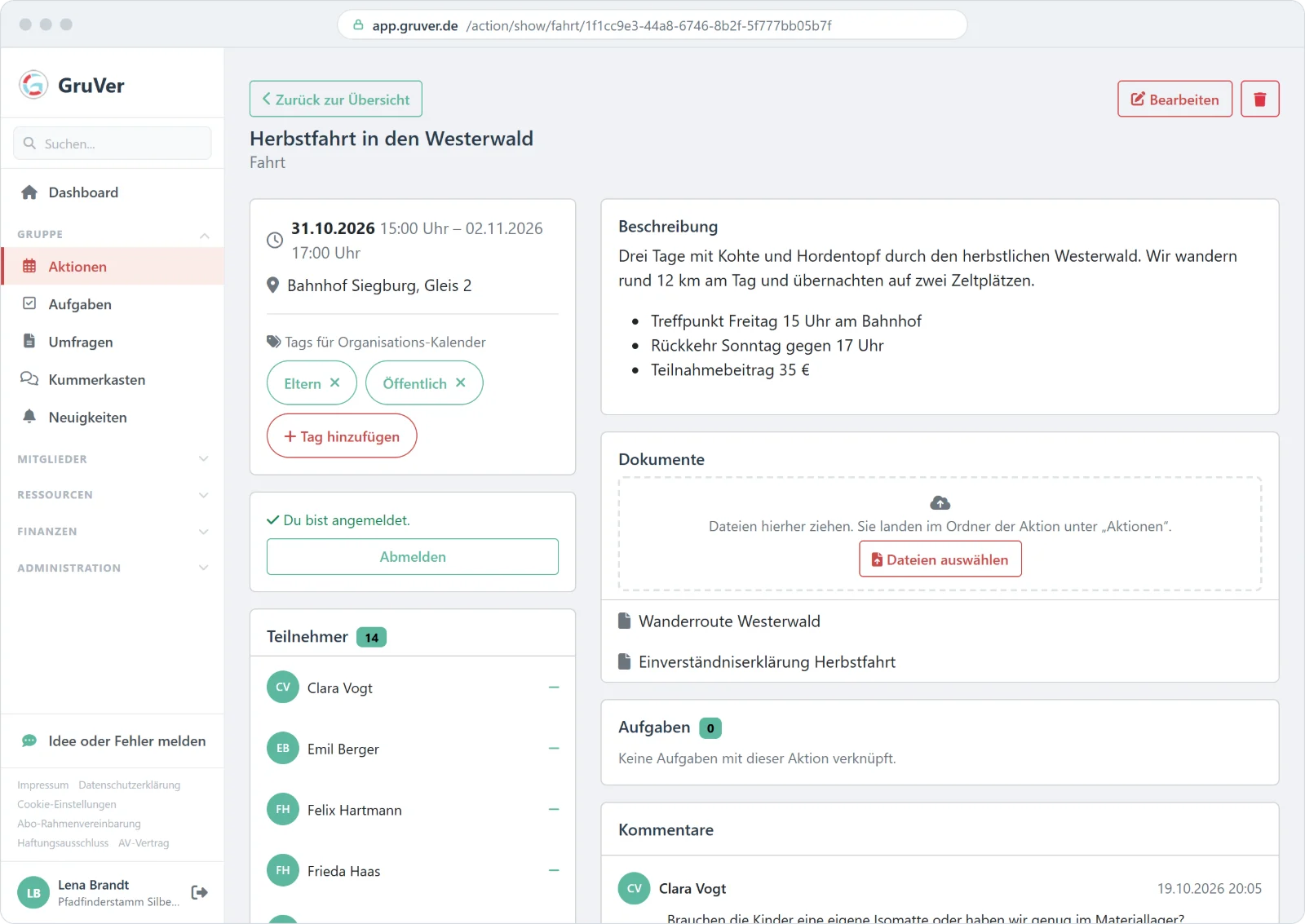Open the Datenschutzerklärung footer link
Image resolution: width=1305 pixels, height=924 pixels.
130,785
